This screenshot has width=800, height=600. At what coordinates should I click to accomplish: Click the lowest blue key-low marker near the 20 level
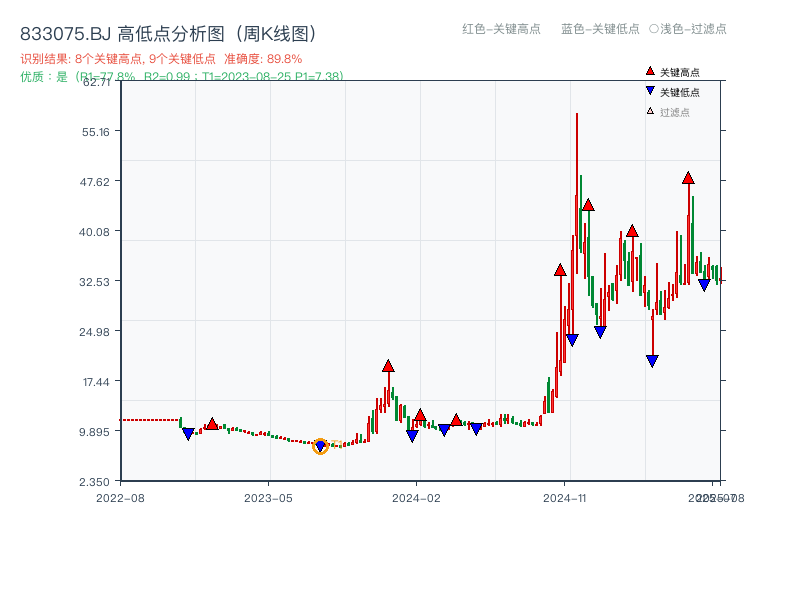(651, 360)
